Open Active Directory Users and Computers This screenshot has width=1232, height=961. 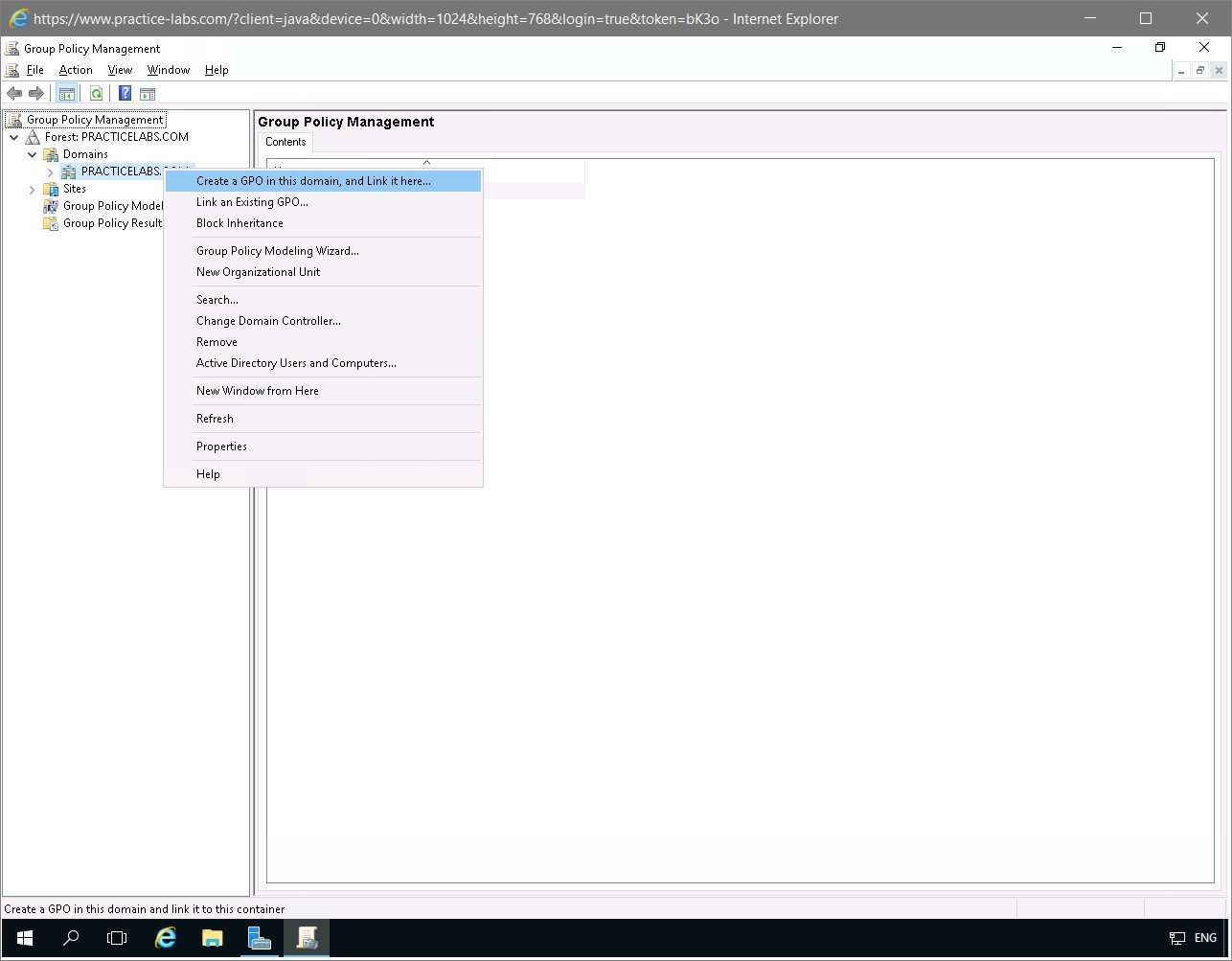296,362
